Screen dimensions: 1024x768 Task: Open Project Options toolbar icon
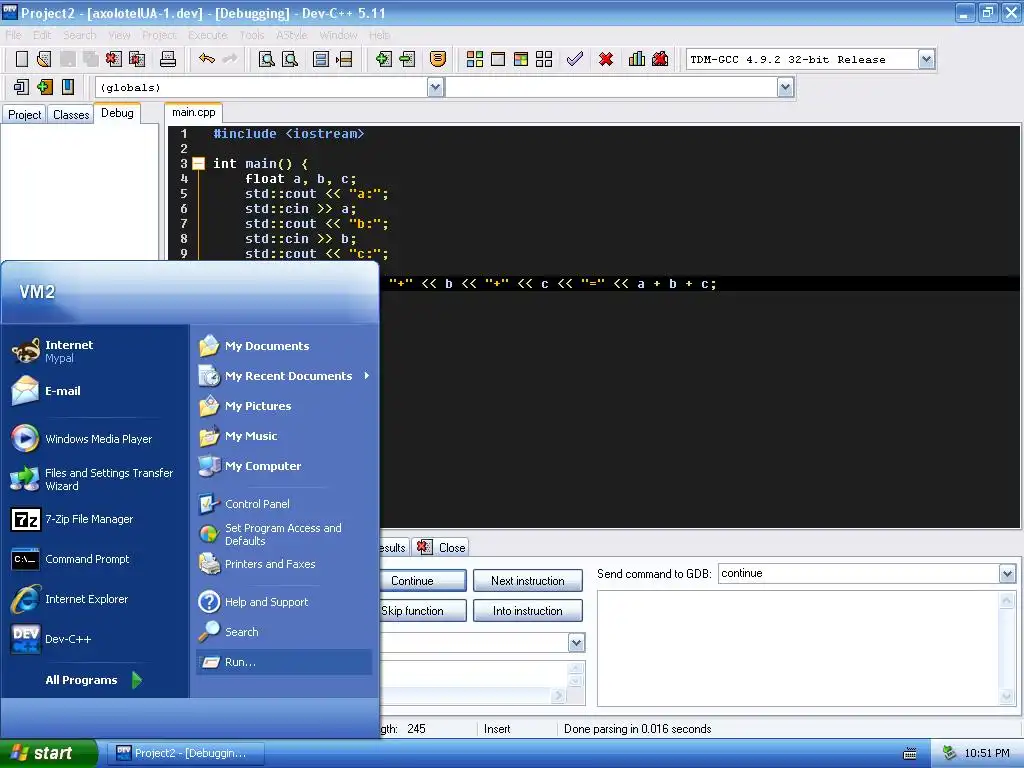coord(438,59)
